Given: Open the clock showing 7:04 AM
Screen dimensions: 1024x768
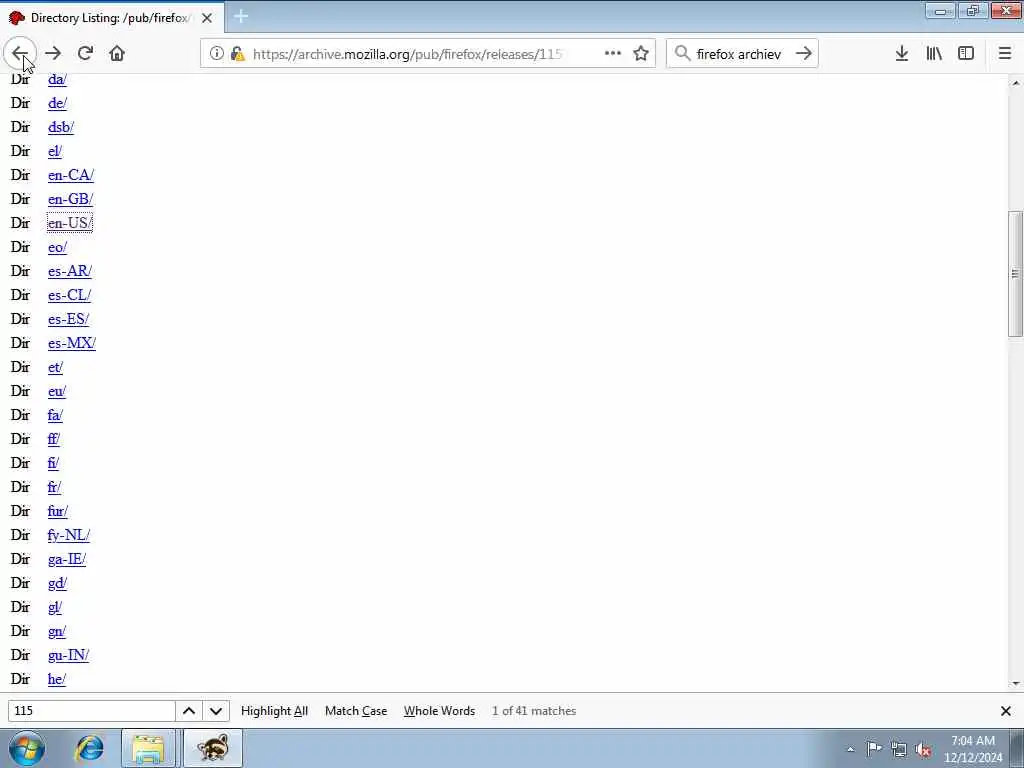Looking at the screenshot, I should point(973,748).
